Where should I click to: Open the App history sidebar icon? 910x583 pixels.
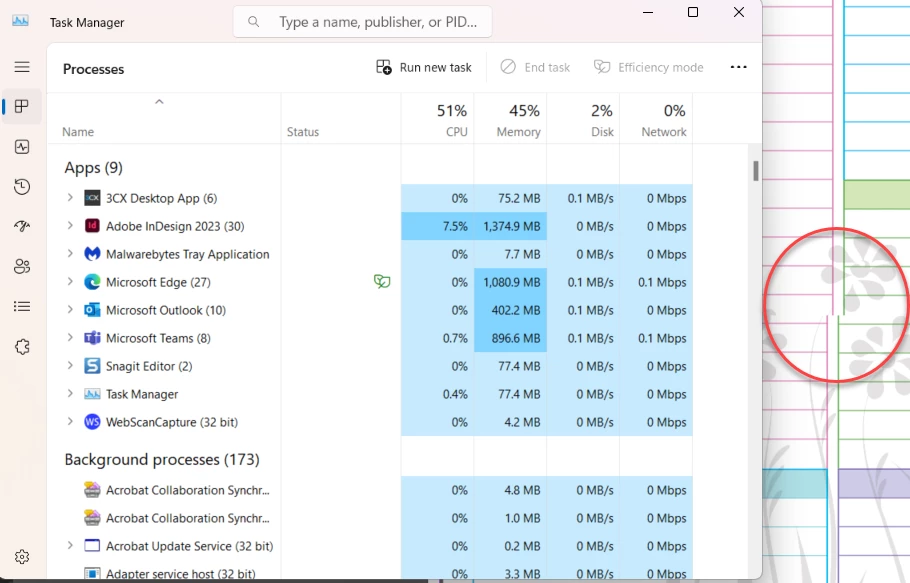22,187
